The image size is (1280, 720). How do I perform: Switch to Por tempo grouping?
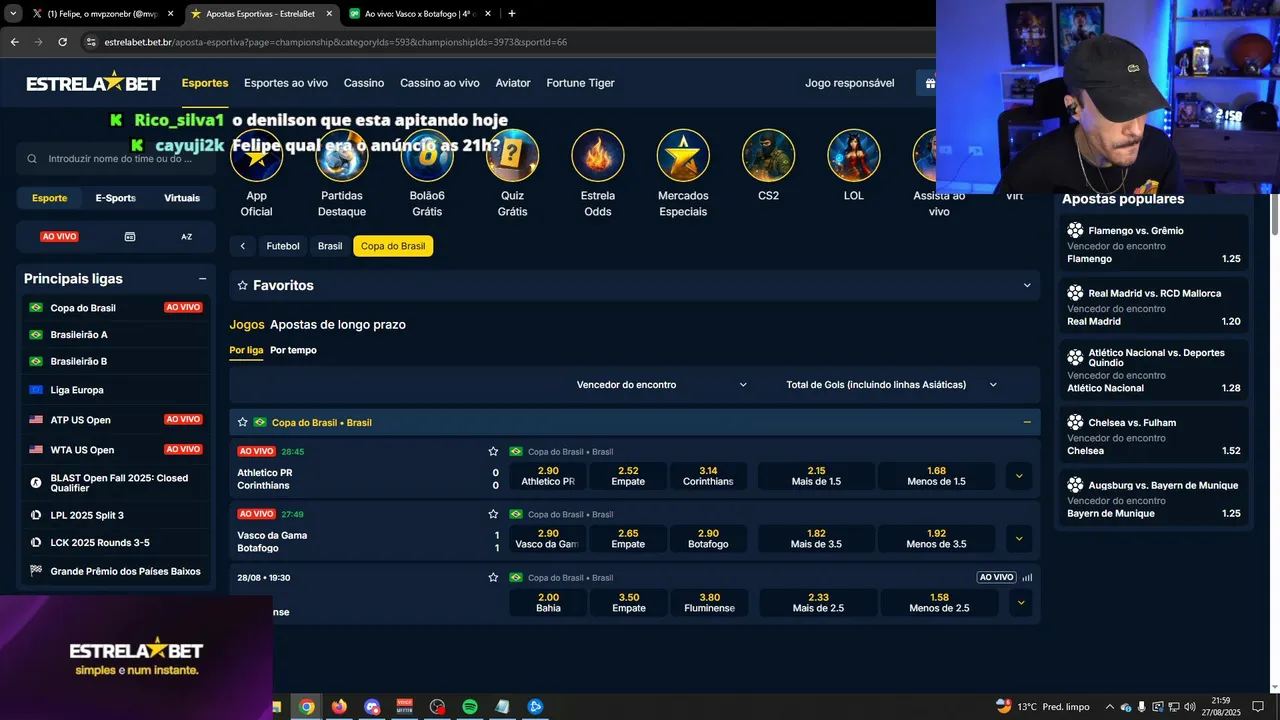point(293,350)
